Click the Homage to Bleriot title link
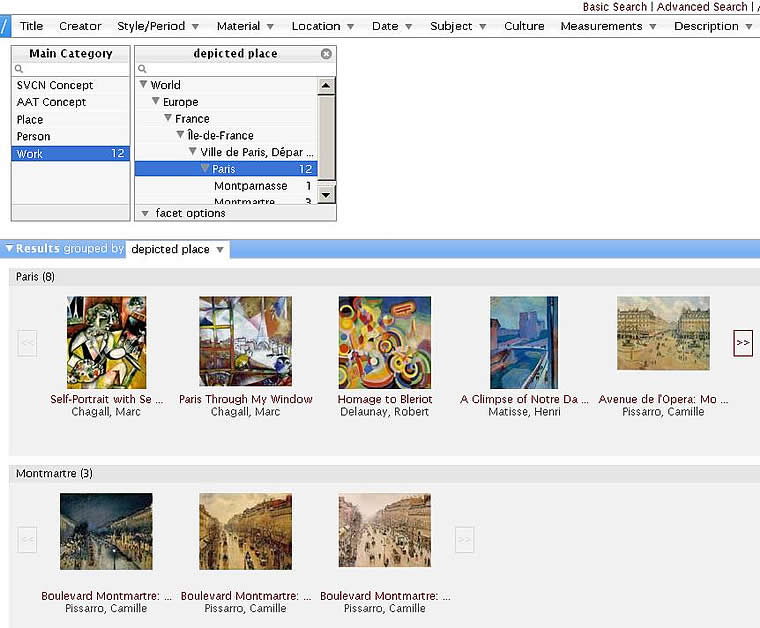The width and height of the screenshot is (760, 628). pos(385,399)
